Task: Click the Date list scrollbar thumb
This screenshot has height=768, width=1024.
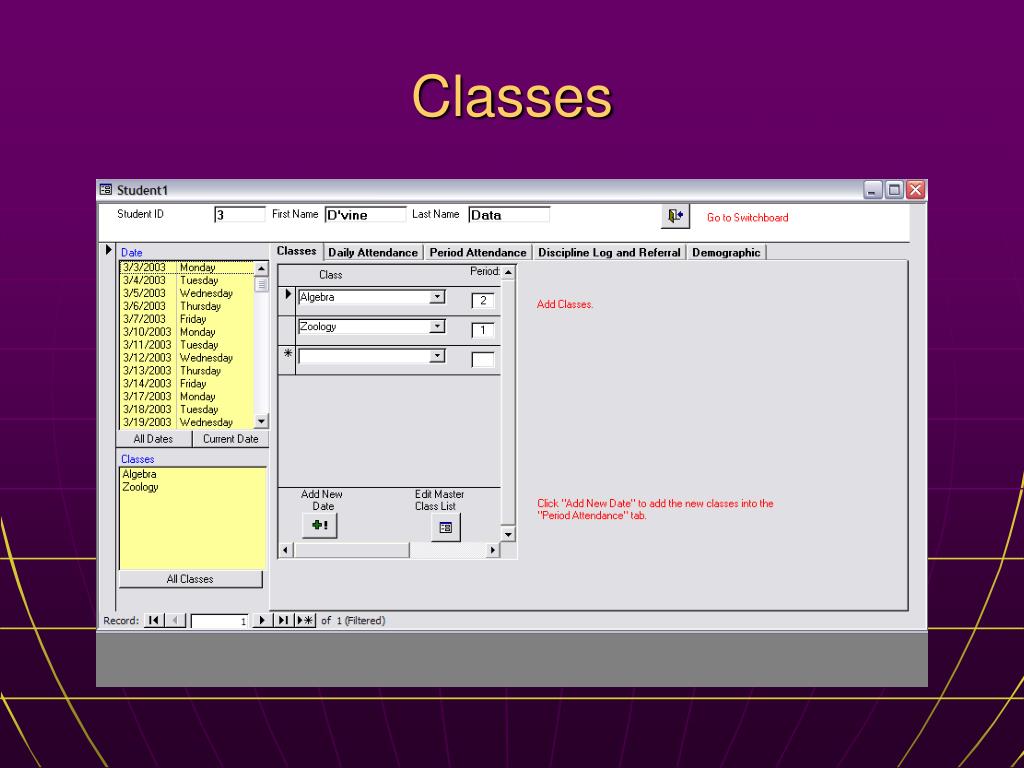Action: pyautogui.click(x=261, y=284)
